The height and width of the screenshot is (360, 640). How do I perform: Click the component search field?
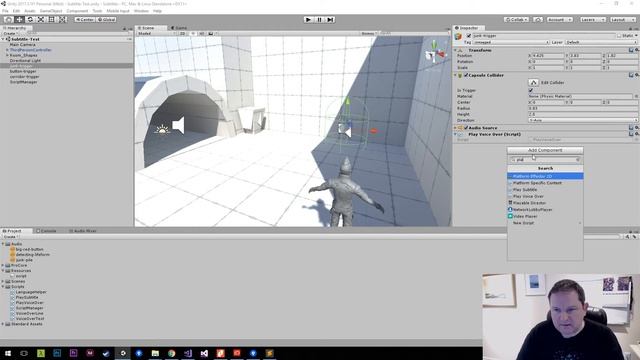pos(545,160)
